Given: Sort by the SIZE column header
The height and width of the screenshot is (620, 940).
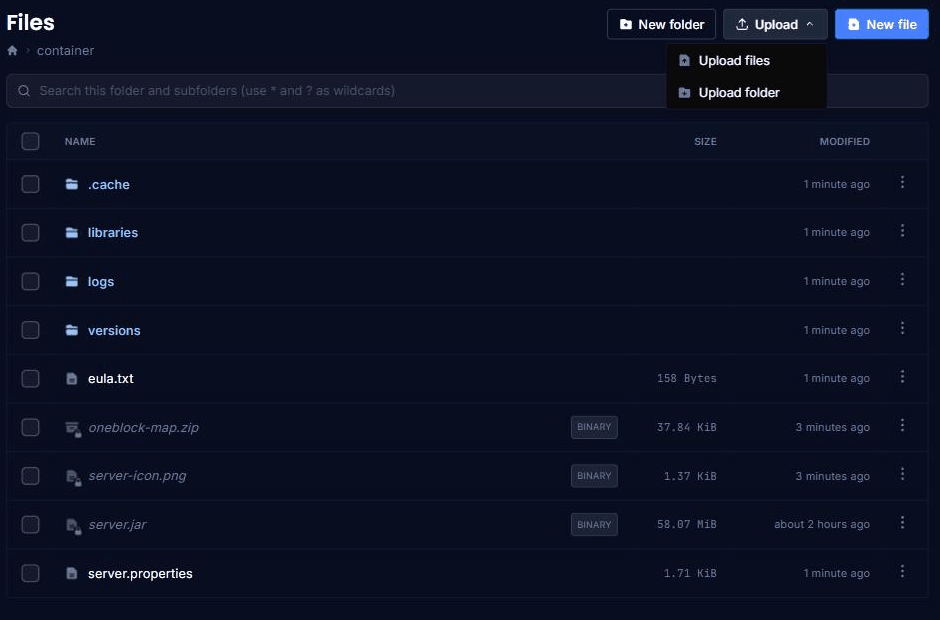Looking at the screenshot, I should pyautogui.click(x=705, y=142).
